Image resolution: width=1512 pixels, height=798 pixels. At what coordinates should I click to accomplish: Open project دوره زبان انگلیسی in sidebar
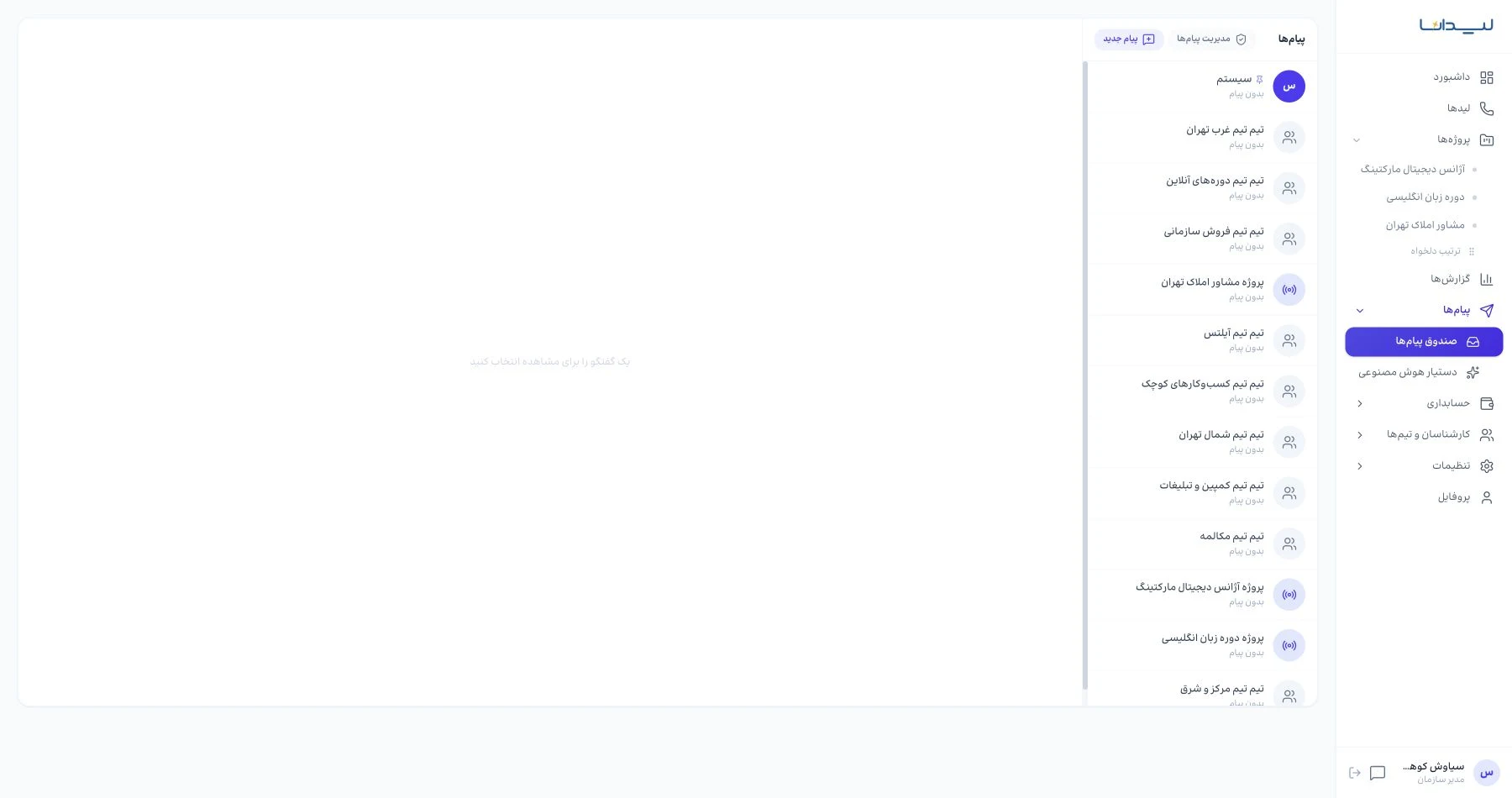coord(1425,197)
